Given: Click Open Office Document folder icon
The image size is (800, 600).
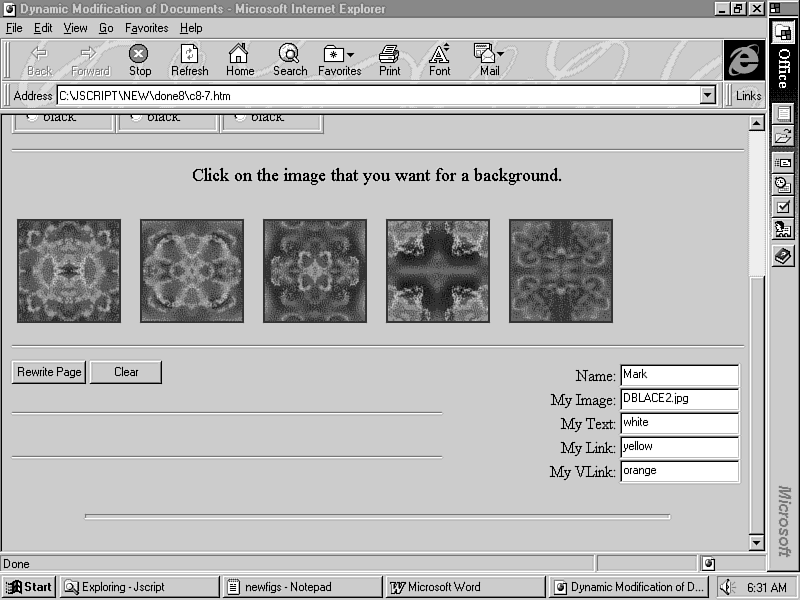Looking at the screenshot, I should point(783,136).
